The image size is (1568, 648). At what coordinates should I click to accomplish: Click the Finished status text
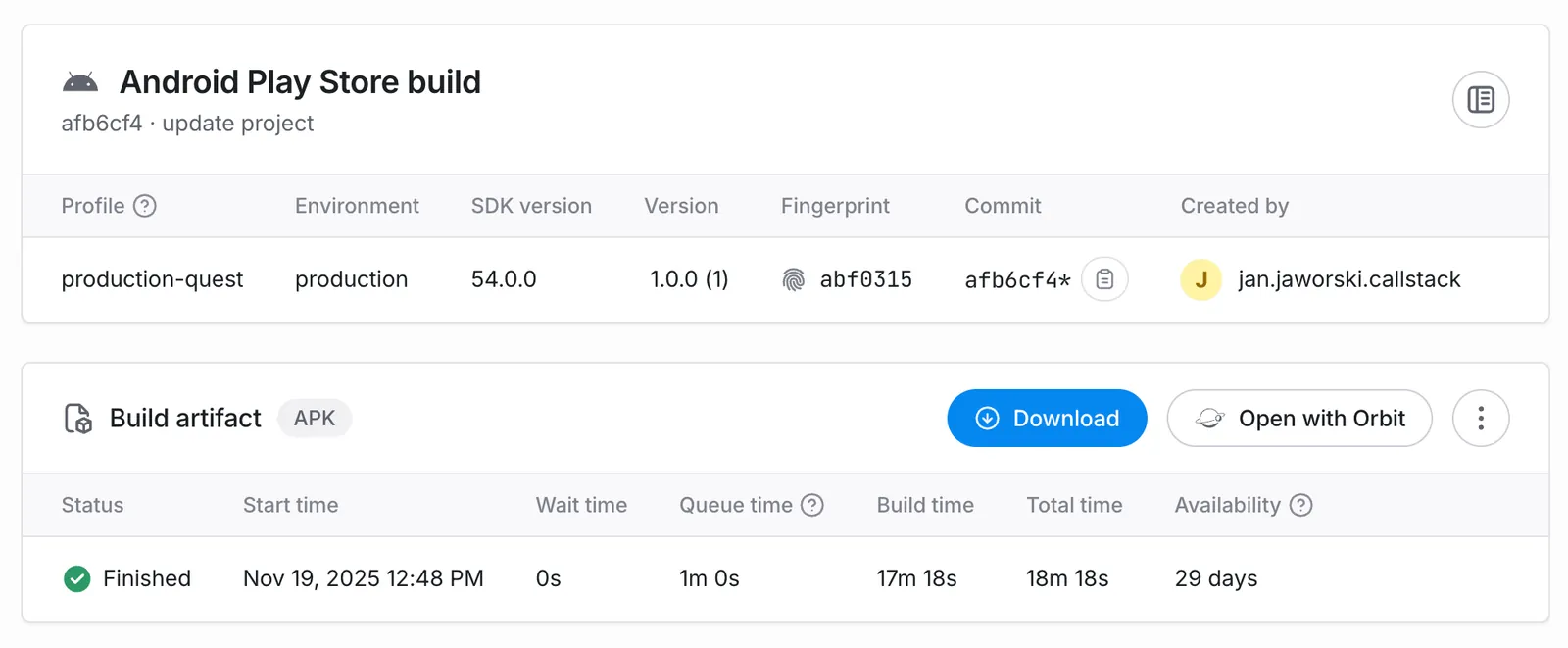pyautogui.click(x=147, y=579)
